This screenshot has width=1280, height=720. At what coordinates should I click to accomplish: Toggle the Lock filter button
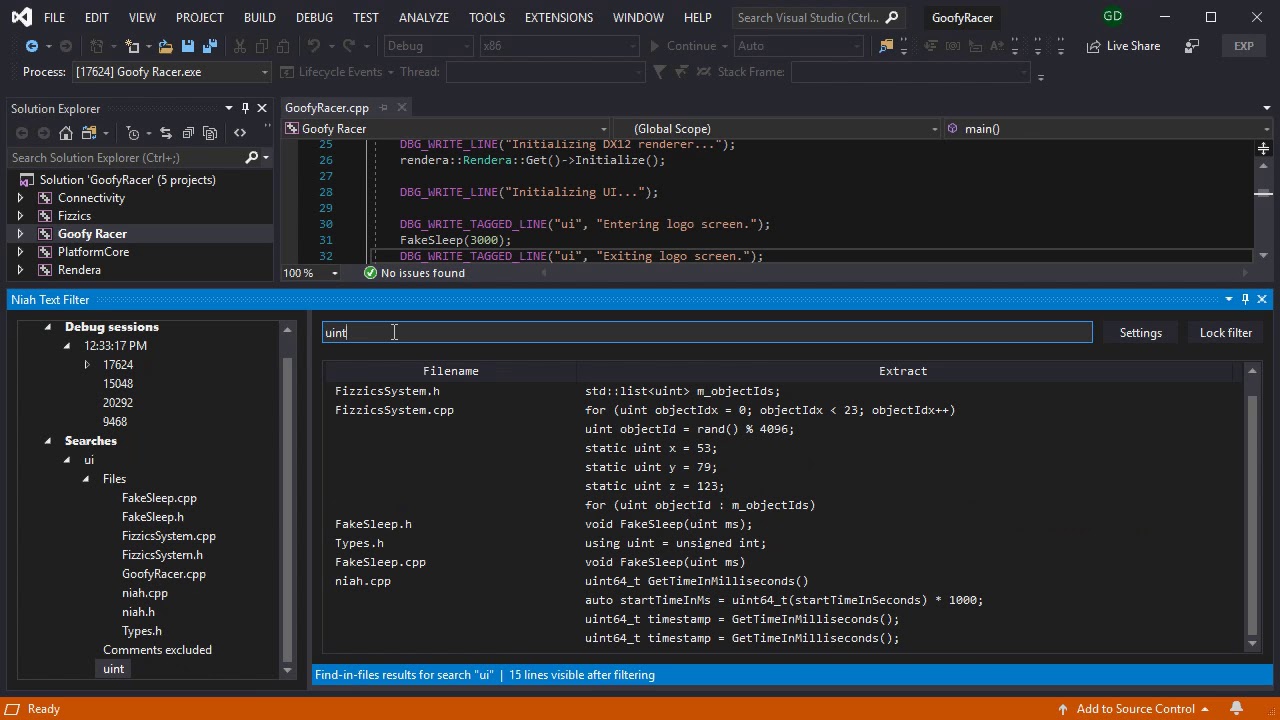point(1225,333)
